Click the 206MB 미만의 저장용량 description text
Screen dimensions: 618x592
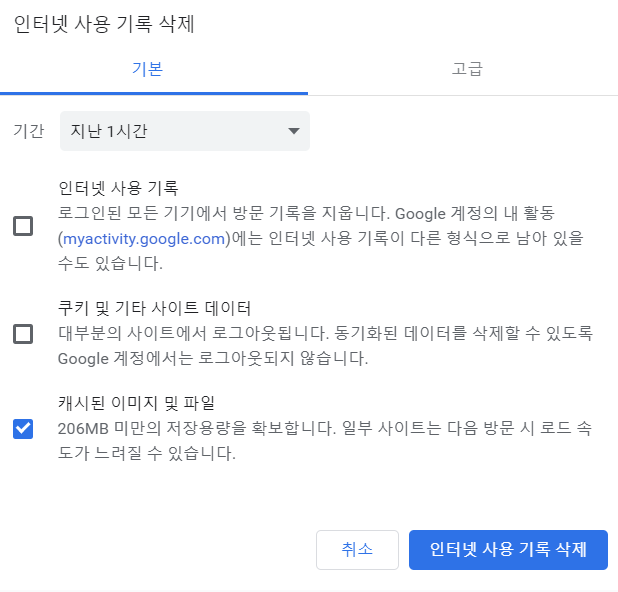(325, 441)
